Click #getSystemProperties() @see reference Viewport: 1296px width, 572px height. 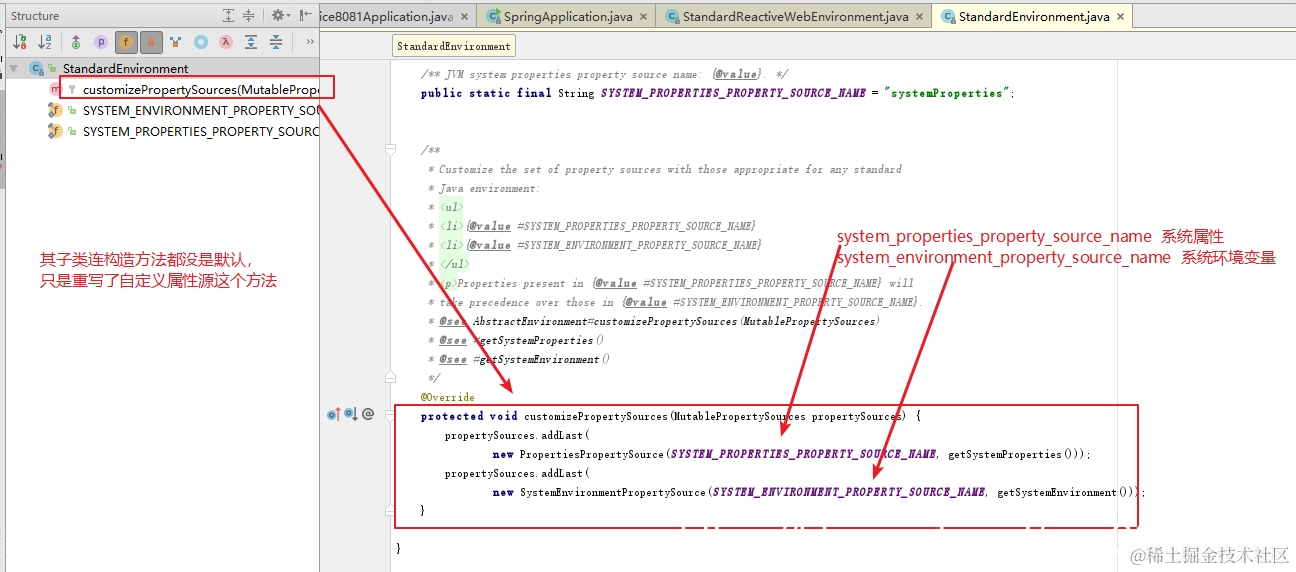(539, 340)
